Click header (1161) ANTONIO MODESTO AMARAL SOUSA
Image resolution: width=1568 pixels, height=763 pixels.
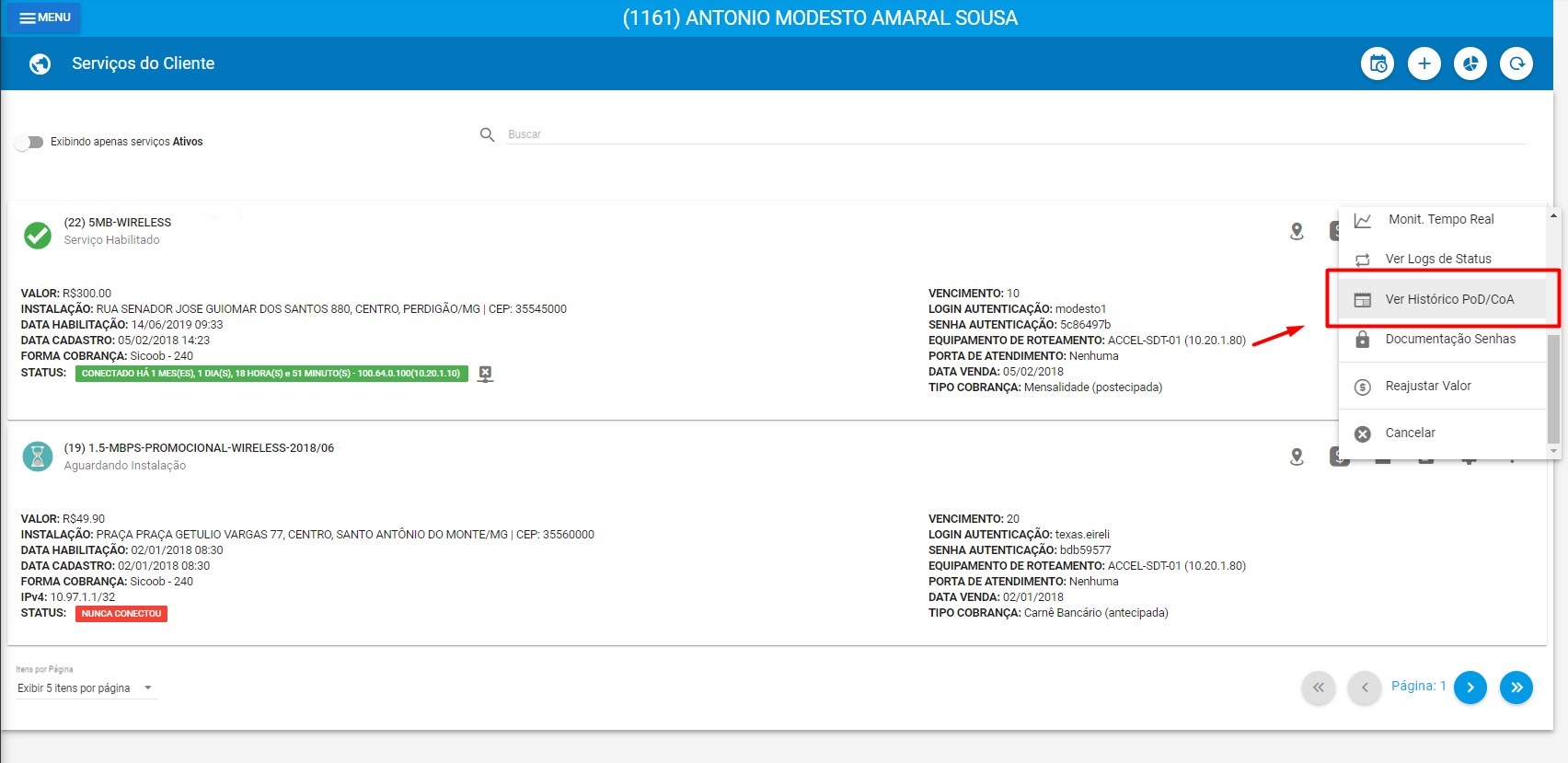click(x=820, y=18)
